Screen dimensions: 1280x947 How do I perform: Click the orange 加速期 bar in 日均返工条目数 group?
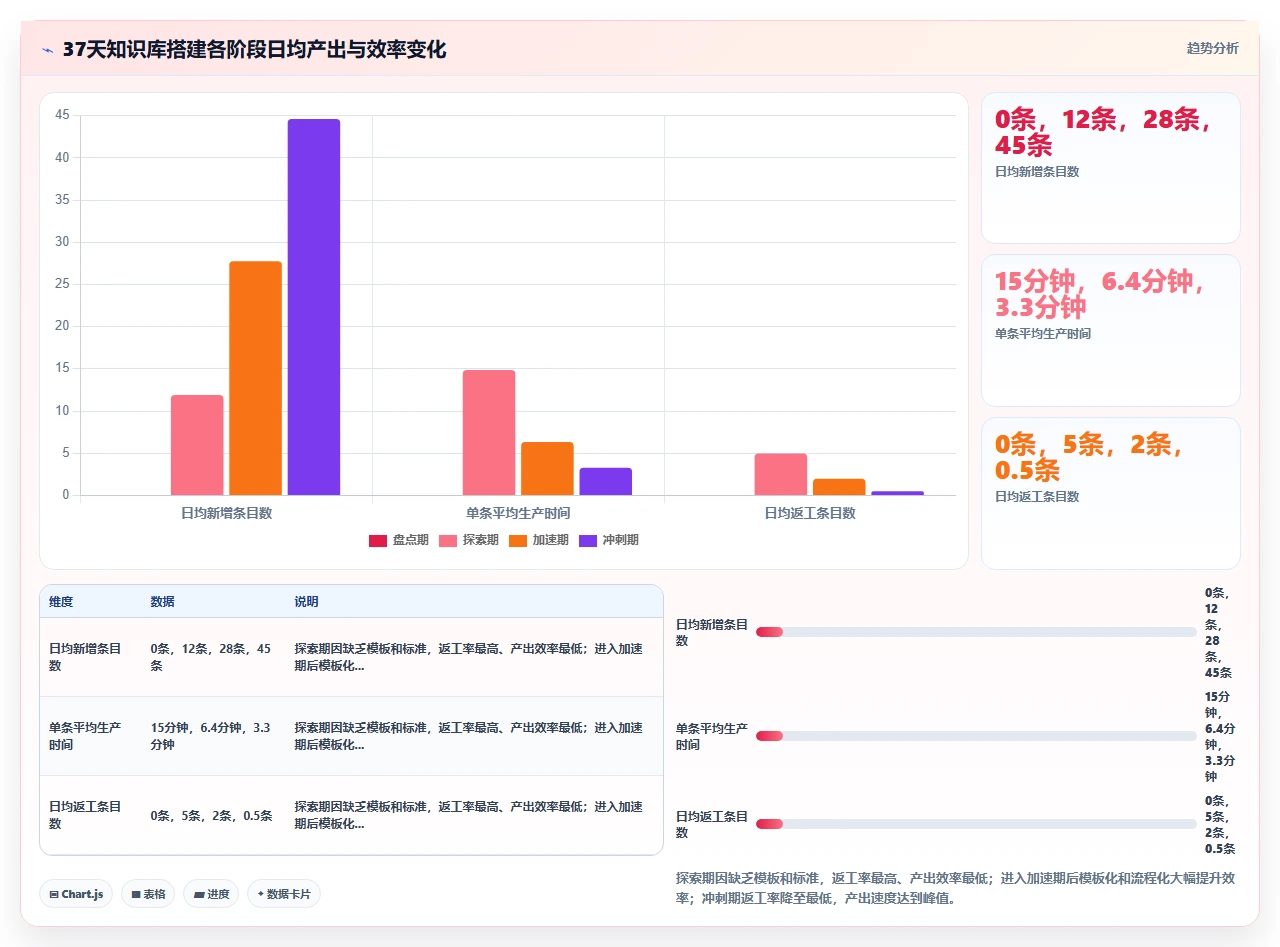[x=839, y=487]
